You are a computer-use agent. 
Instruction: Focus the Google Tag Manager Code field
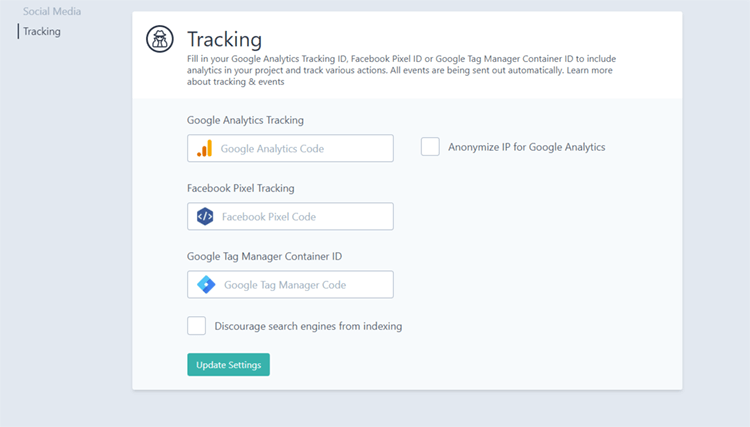[290, 285]
